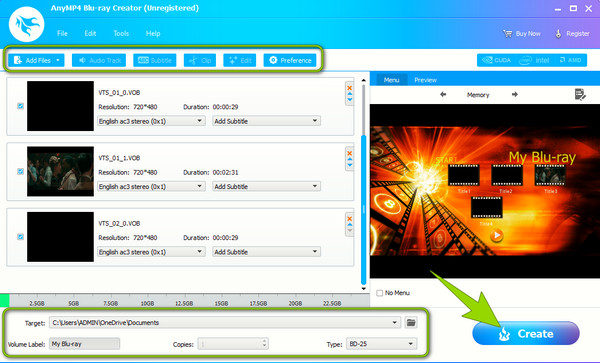The width and height of the screenshot is (600, 363).
Task: Click the Title2 thumbnail in menu preview
Action: pos(507,175)
